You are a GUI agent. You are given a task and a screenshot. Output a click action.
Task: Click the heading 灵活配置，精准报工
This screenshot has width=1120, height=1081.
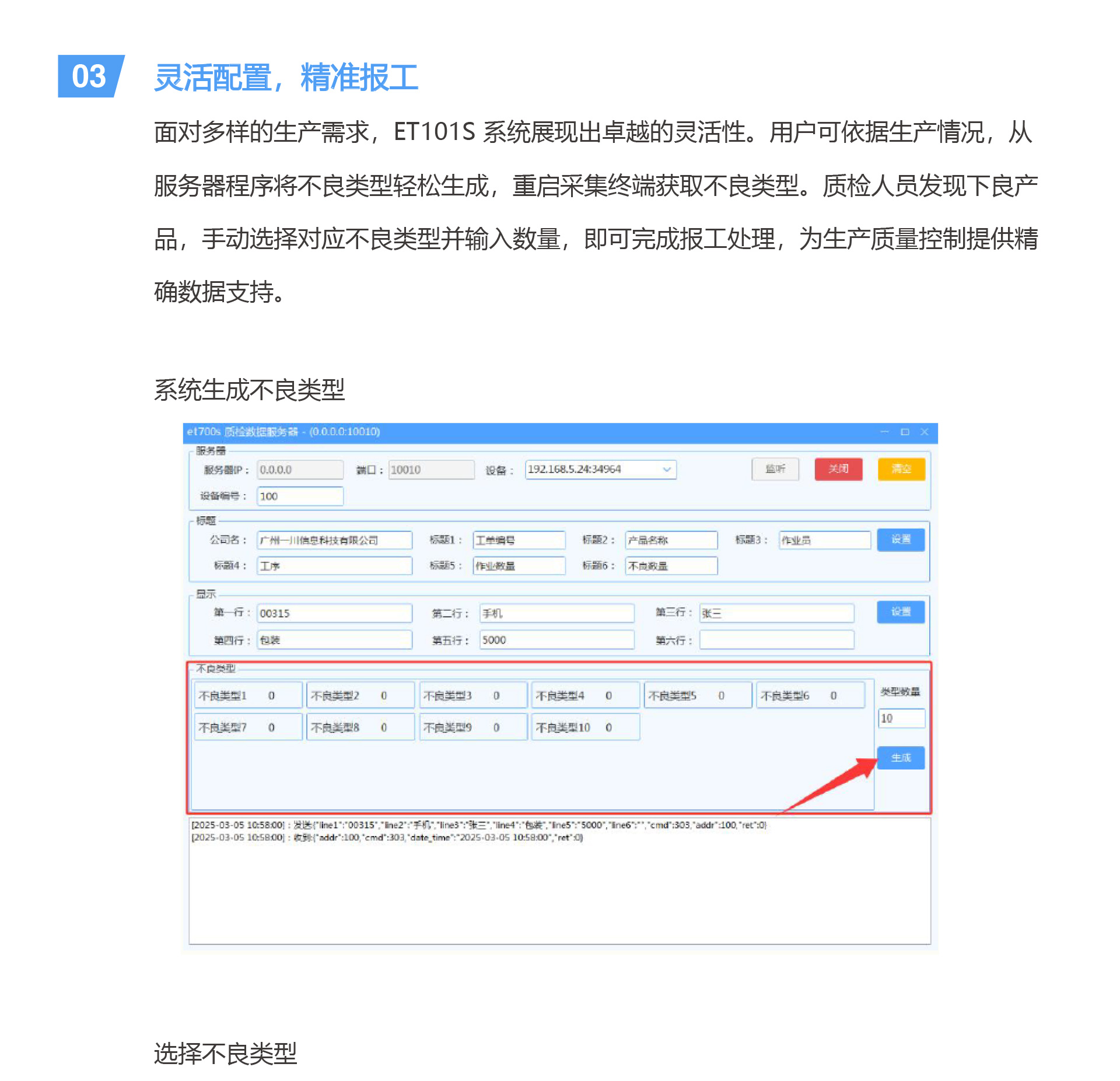[286, 78]
